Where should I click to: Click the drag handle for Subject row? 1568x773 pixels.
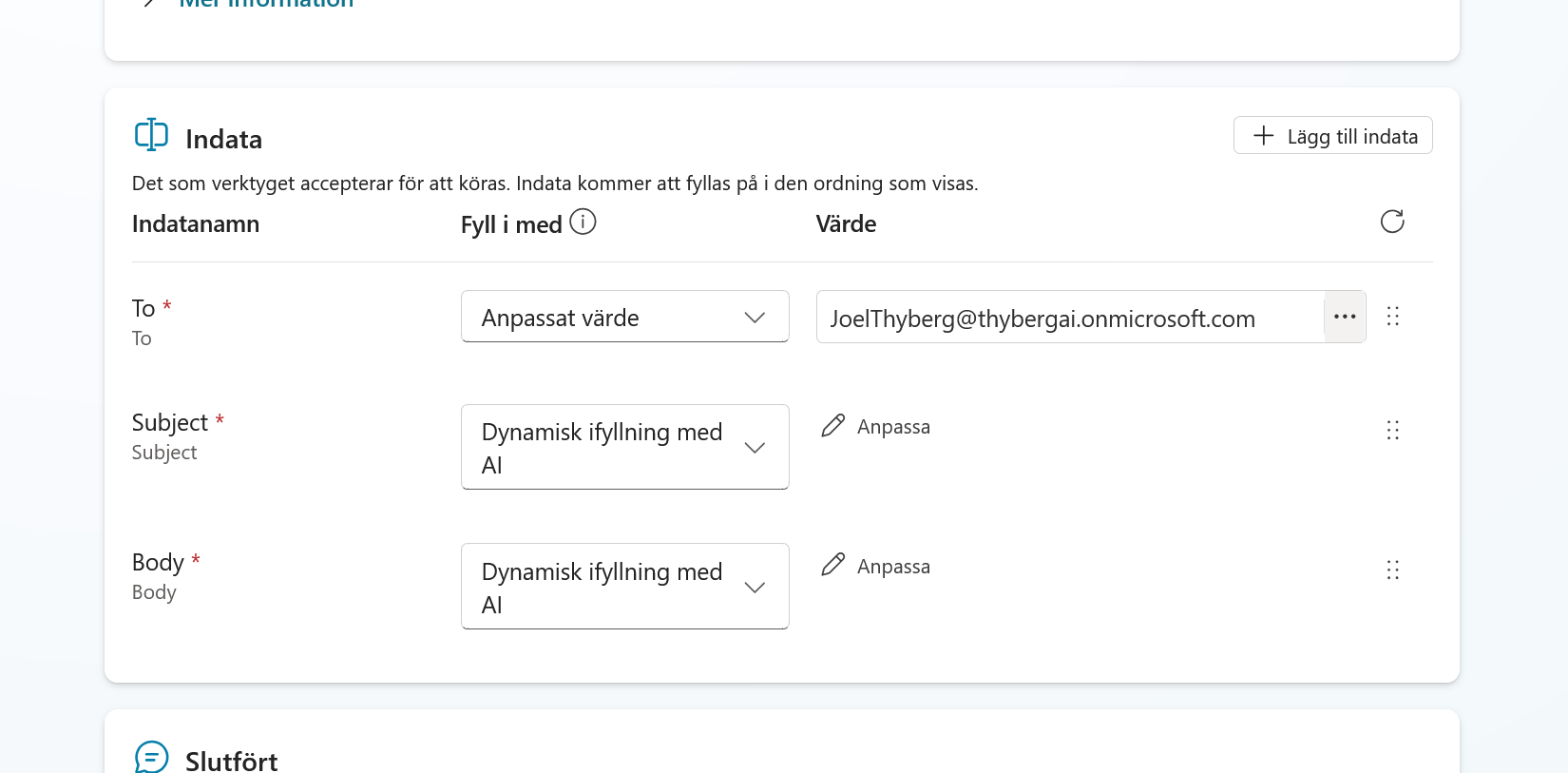[x=1393, y=431]
